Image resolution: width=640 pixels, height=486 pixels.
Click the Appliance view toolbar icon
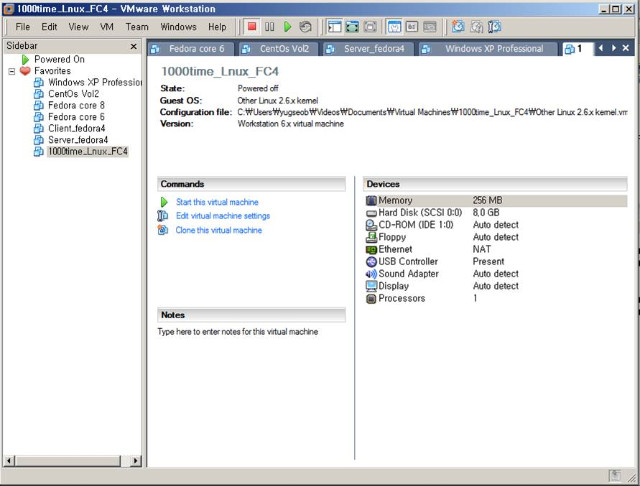coord(429,27)
